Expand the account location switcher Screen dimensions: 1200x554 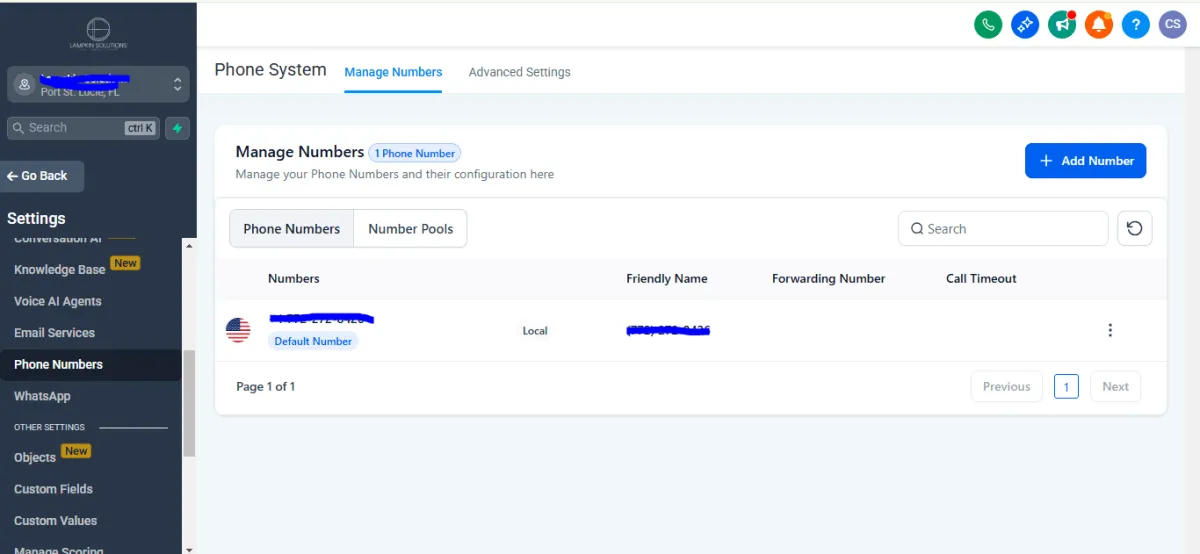[98, 84]
